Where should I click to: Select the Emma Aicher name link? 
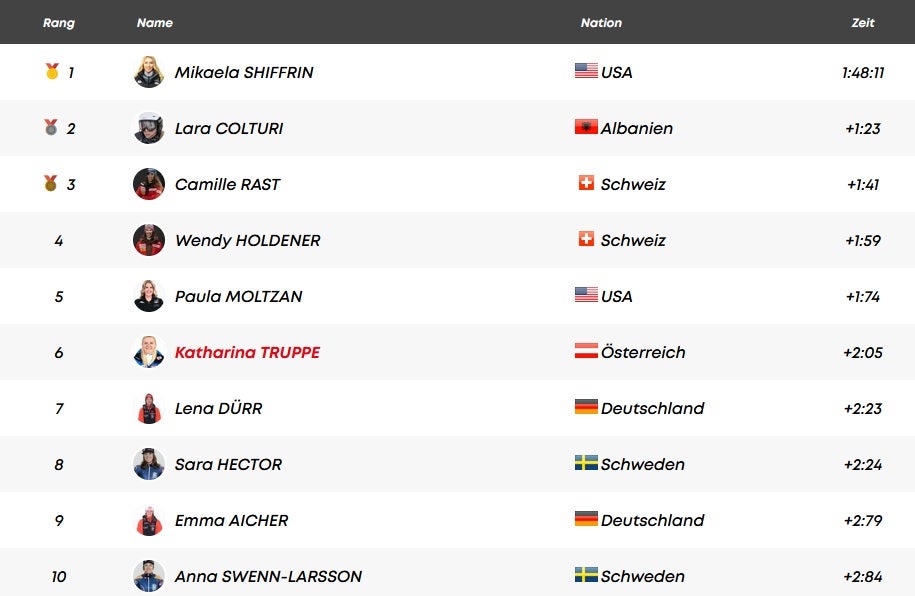coord(231,520)
